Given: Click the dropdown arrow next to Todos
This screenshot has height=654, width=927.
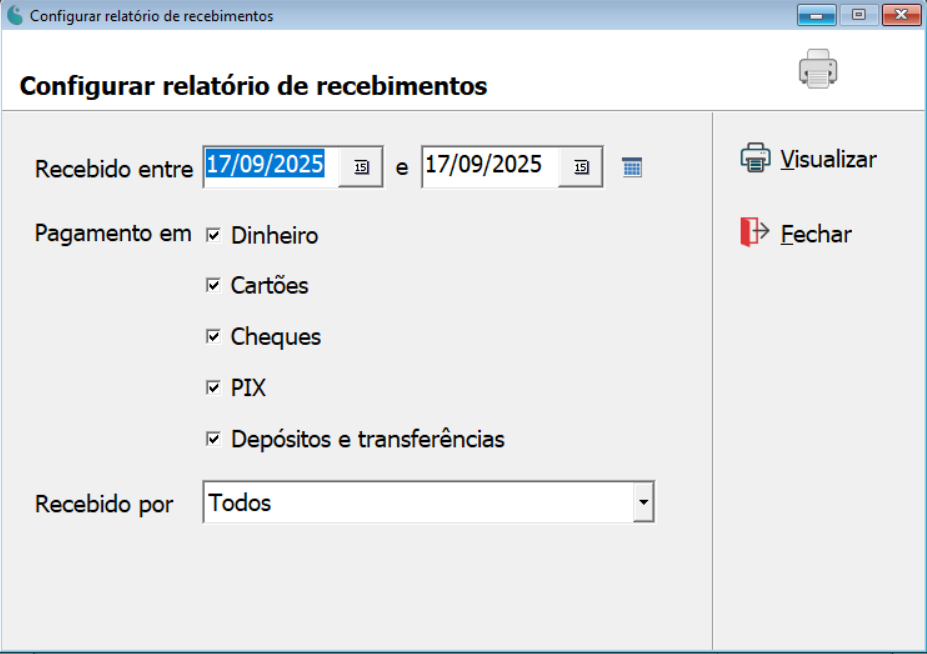Looking at the screenshot, I should (643, 502).
